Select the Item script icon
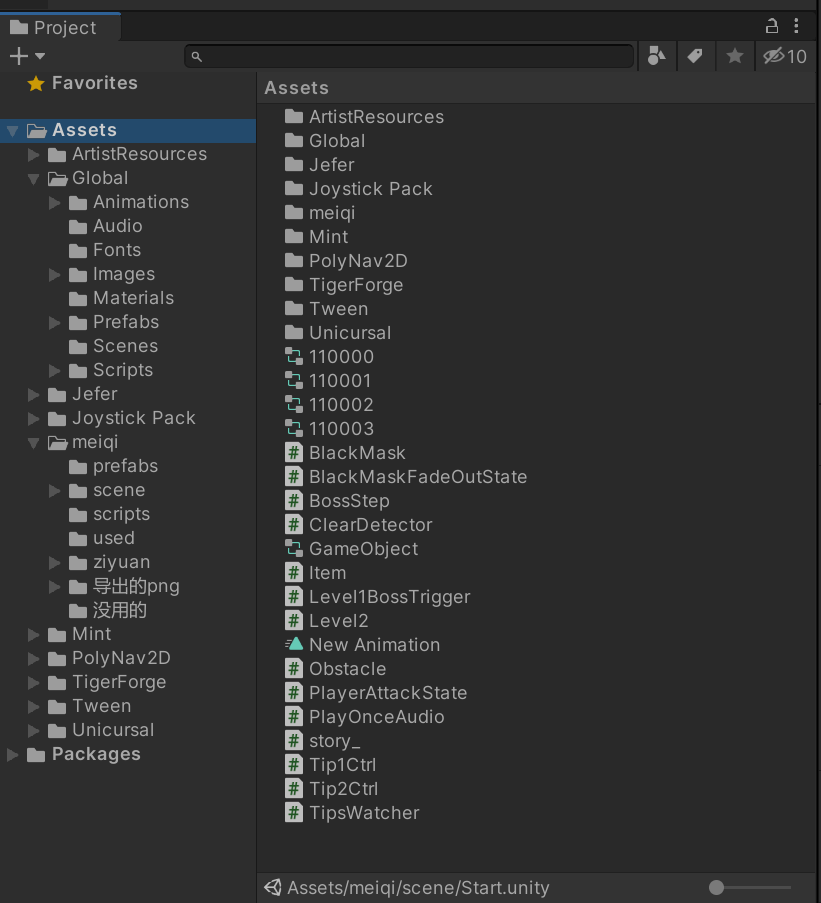 click(x=294, y=572)
